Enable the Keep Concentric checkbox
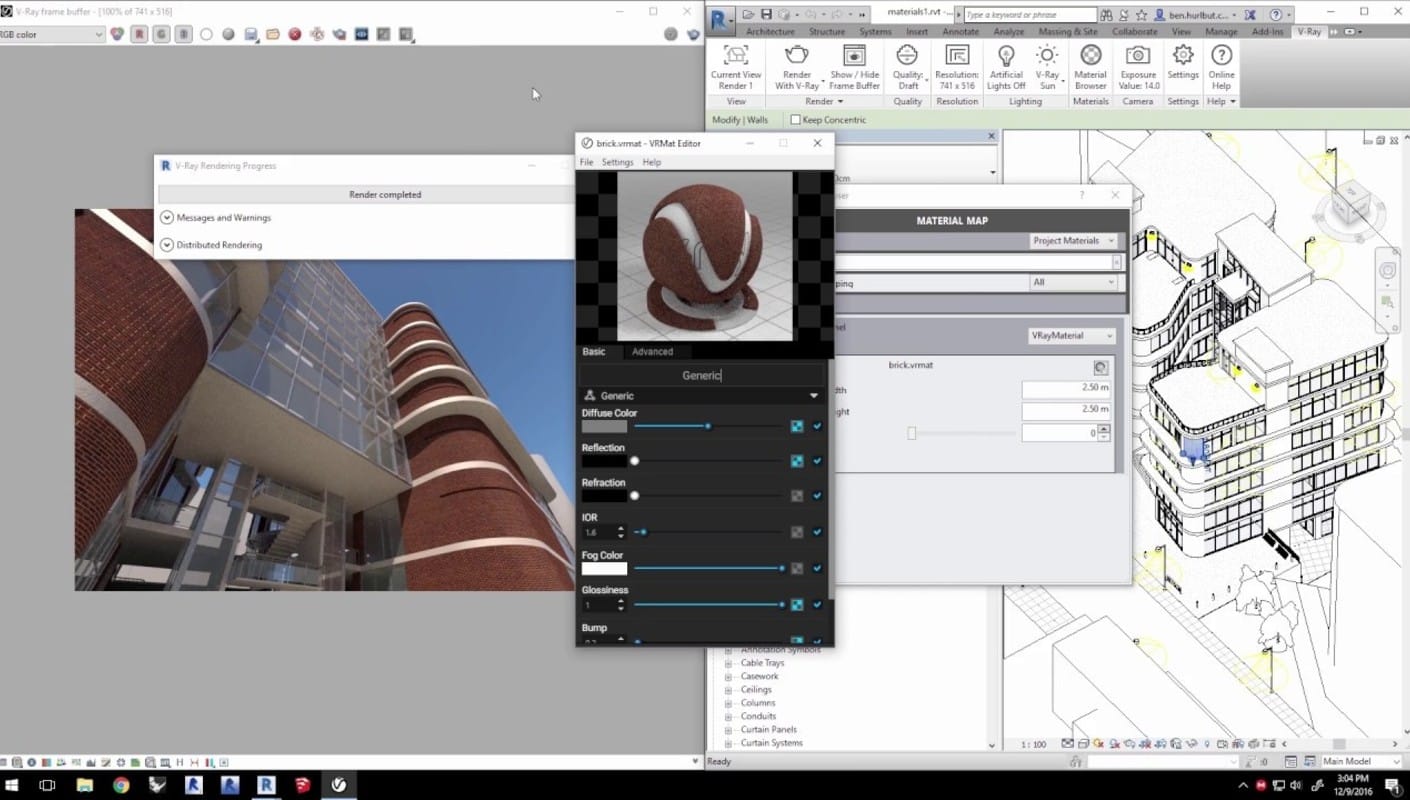1410x800 pixels. (795, 120)
